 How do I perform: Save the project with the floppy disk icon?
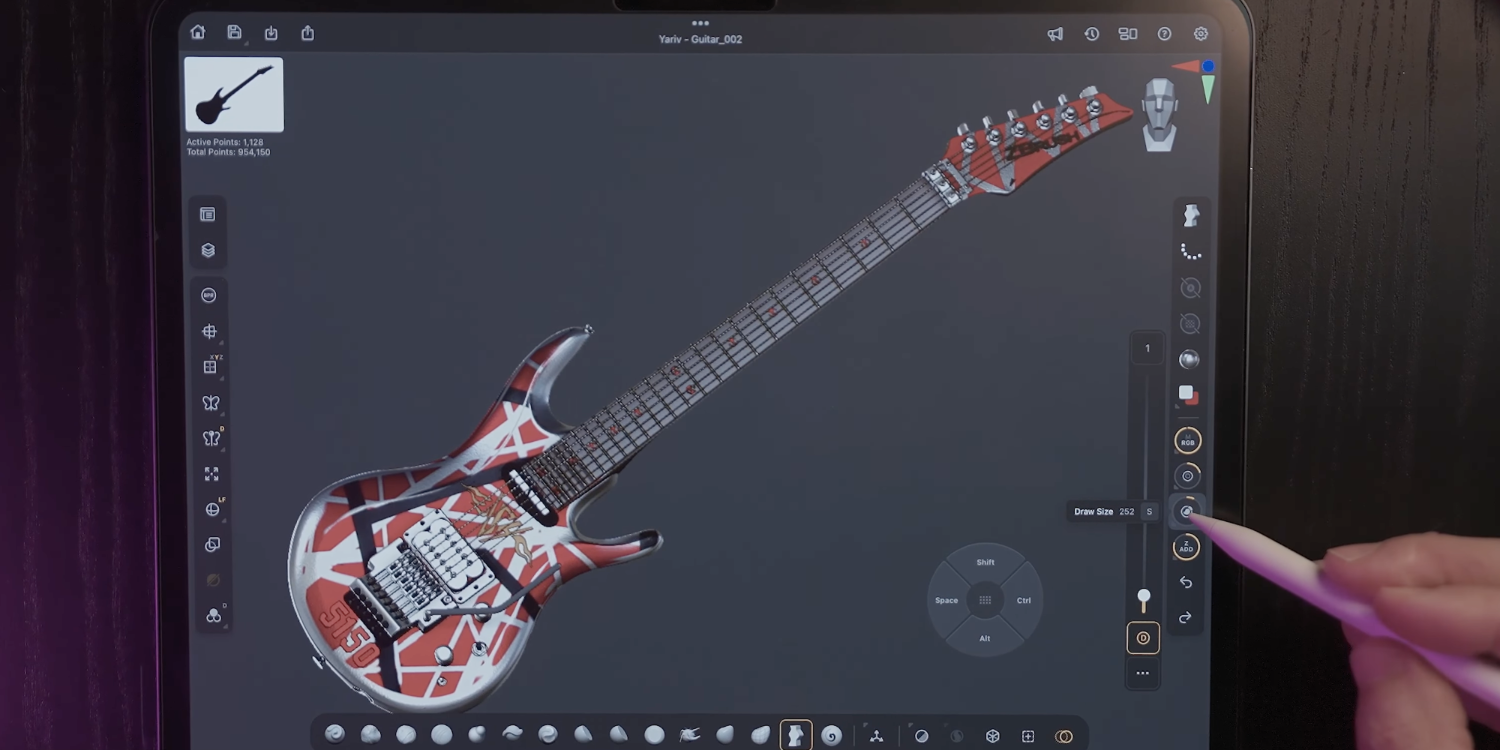click(x=234, y=33)
